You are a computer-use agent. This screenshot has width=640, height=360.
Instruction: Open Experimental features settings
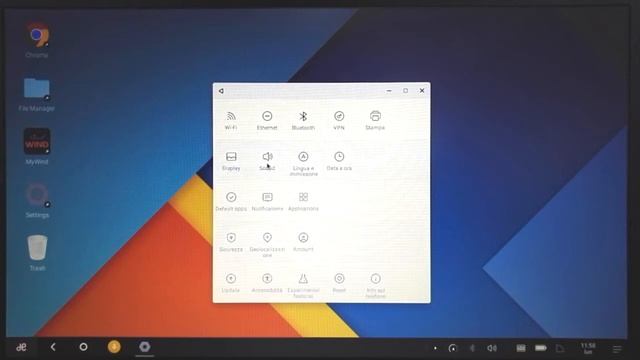point(303,285)
